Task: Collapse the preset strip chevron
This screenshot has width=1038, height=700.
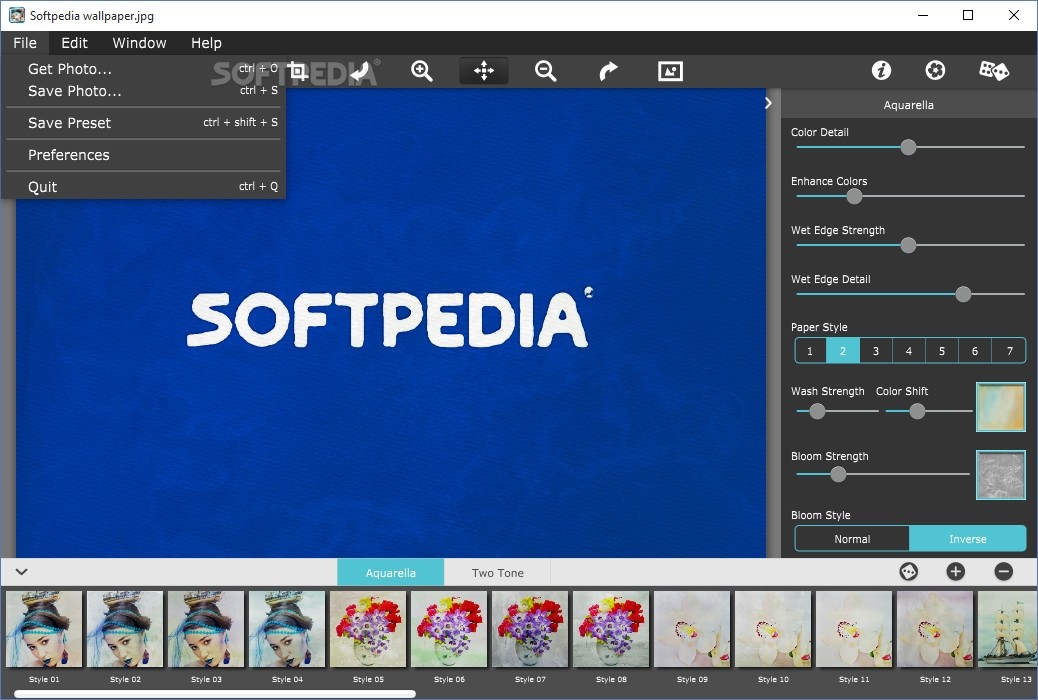Action: (21, 572)
